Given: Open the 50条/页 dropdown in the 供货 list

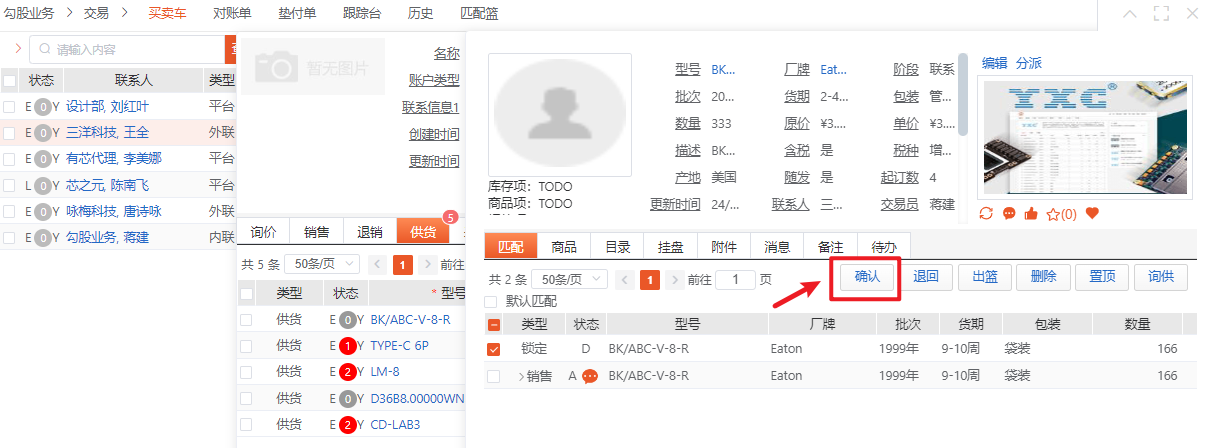Looking at the screenshot, I should [322, 265].
